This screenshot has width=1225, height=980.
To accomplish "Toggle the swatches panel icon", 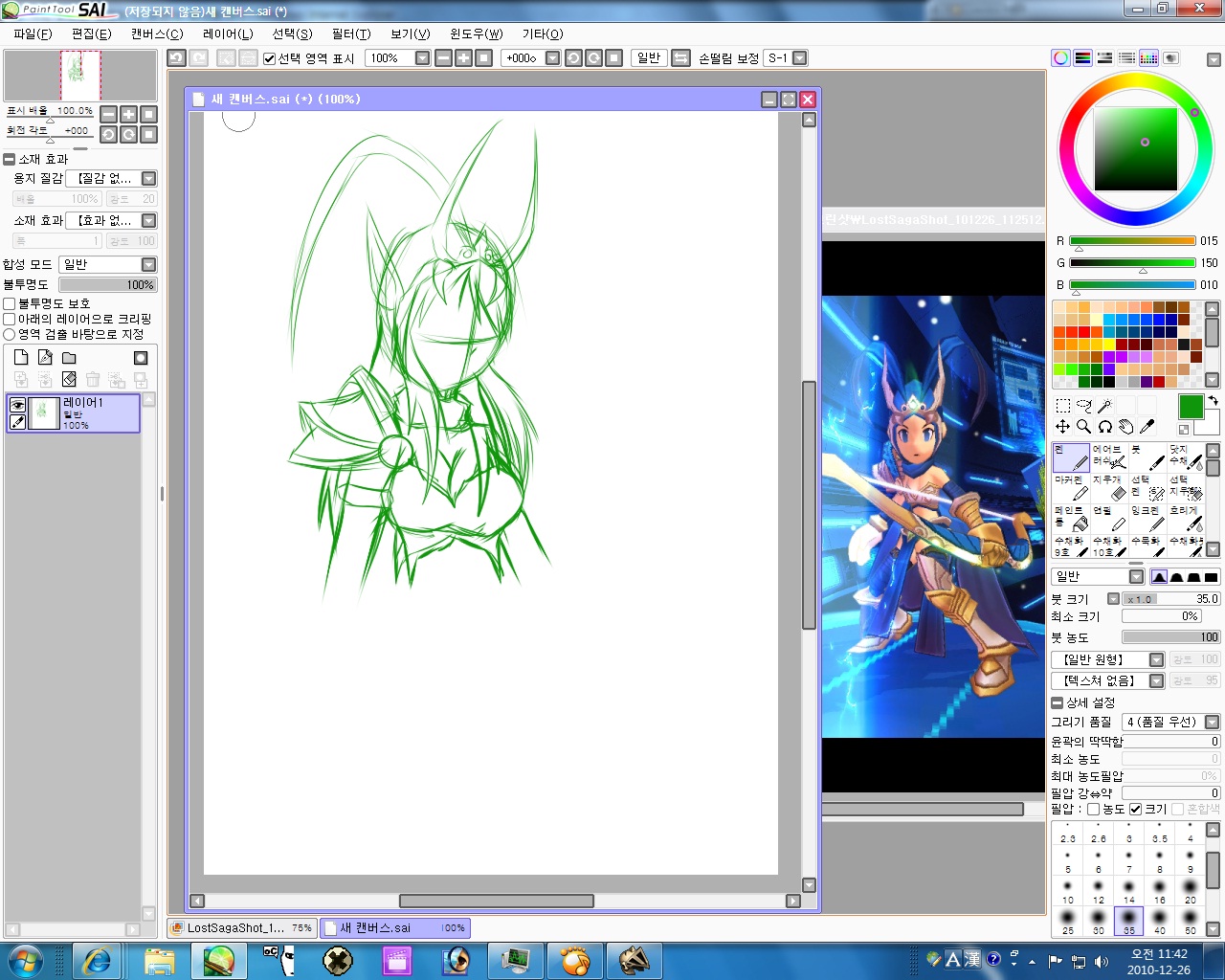I will (x=1148, y=58).
